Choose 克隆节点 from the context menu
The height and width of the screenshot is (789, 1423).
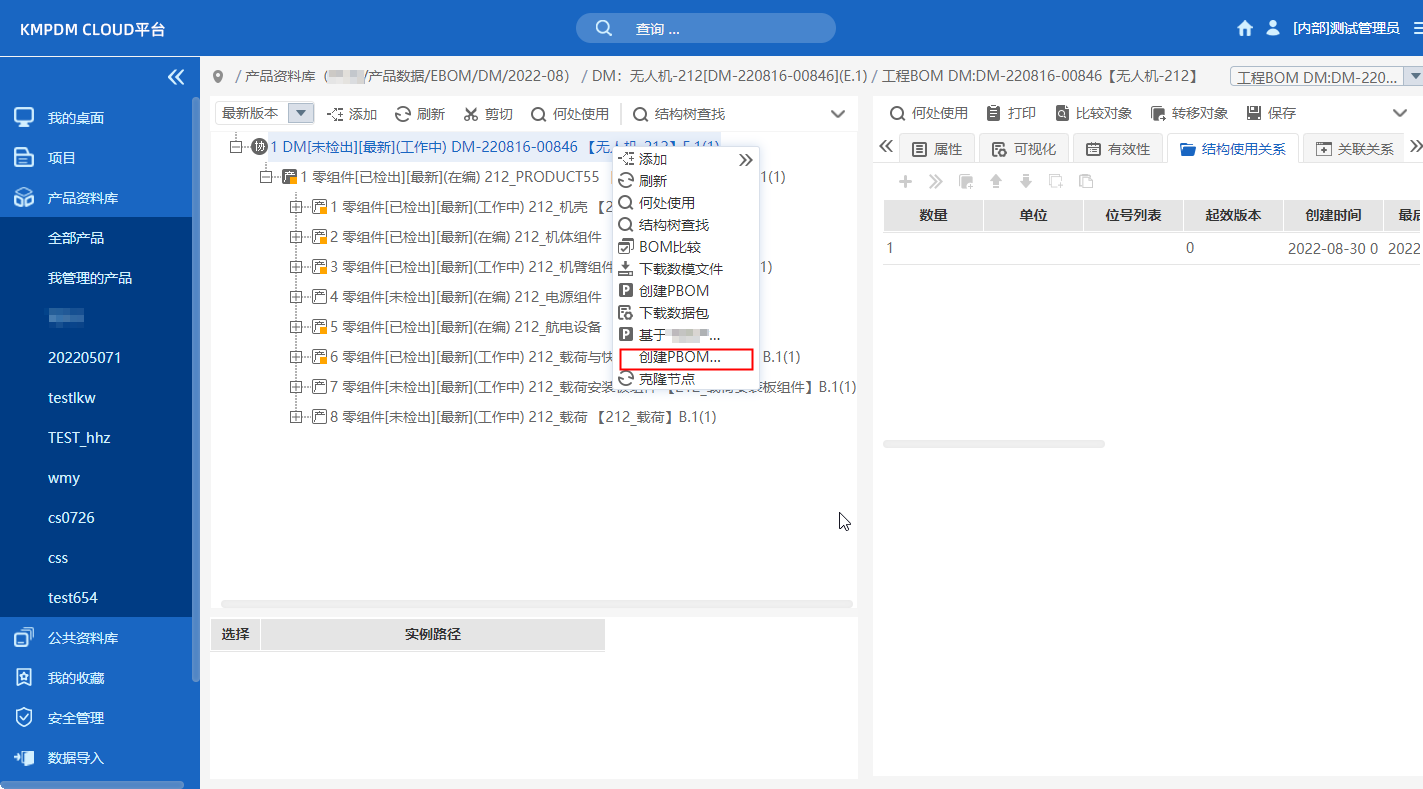666,379
